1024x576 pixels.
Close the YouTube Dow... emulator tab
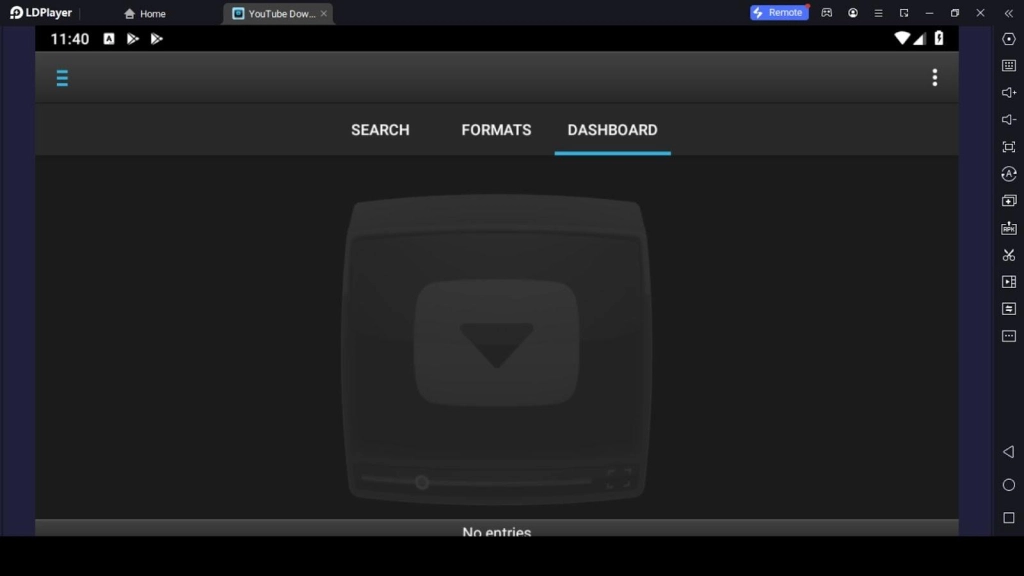[324, 14]
